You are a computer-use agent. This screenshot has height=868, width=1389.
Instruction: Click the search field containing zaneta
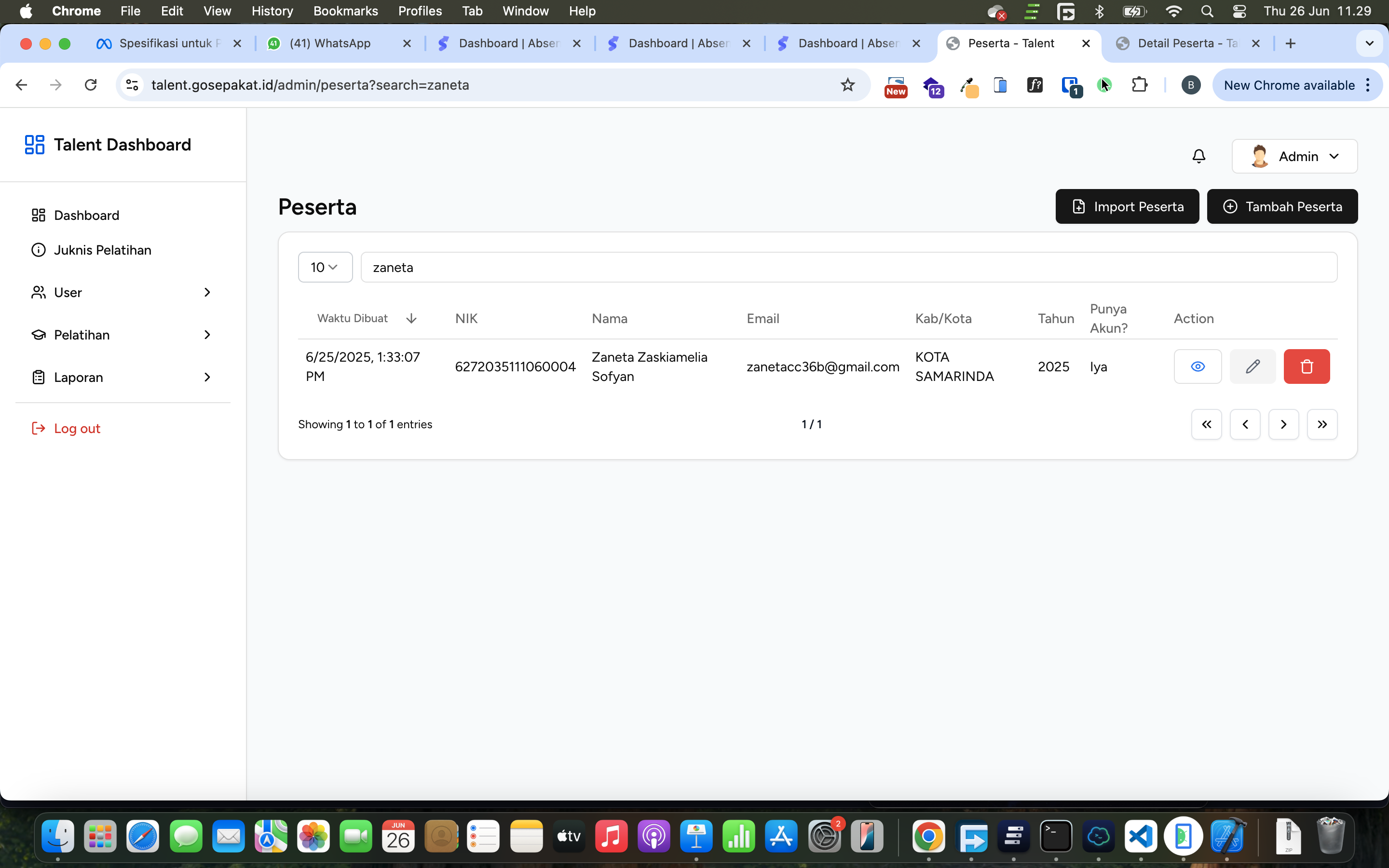click(848, 268)
